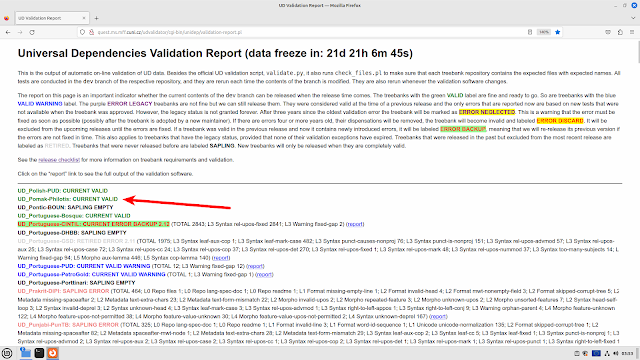
Task: Click the yellow ERROR NEGLECTED label
Action: point(487,112)
